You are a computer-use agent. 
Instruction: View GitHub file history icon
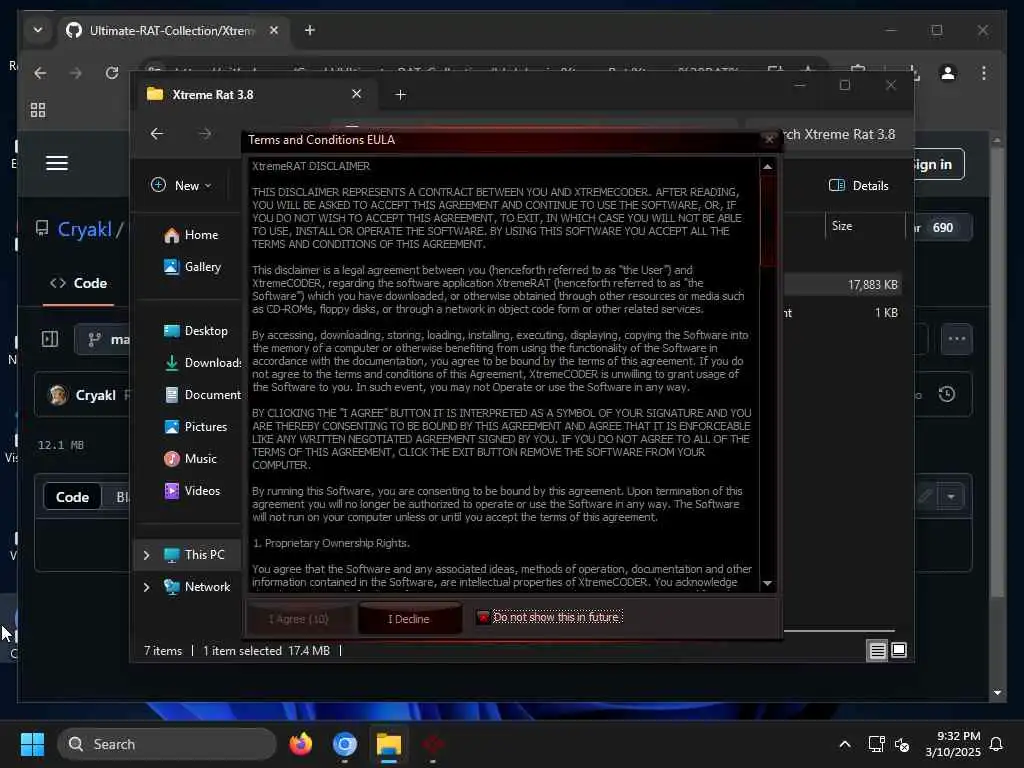(x=947, y=394)
